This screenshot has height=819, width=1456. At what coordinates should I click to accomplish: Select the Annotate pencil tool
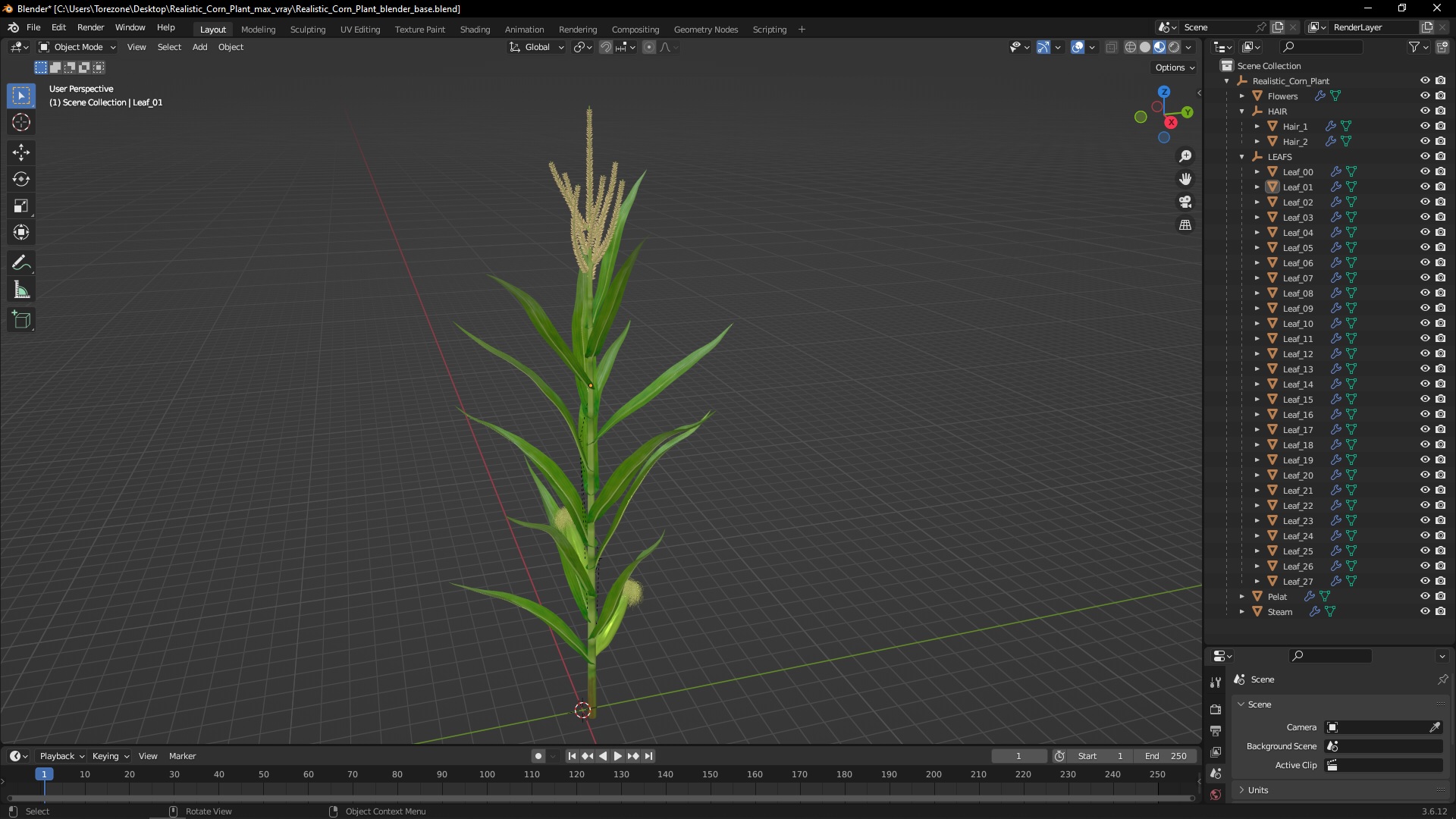pos(21,263)
